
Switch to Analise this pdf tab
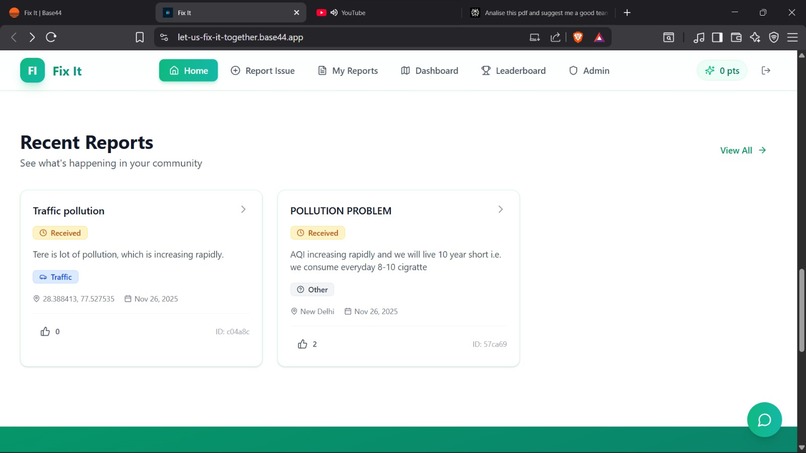[540, 13]
